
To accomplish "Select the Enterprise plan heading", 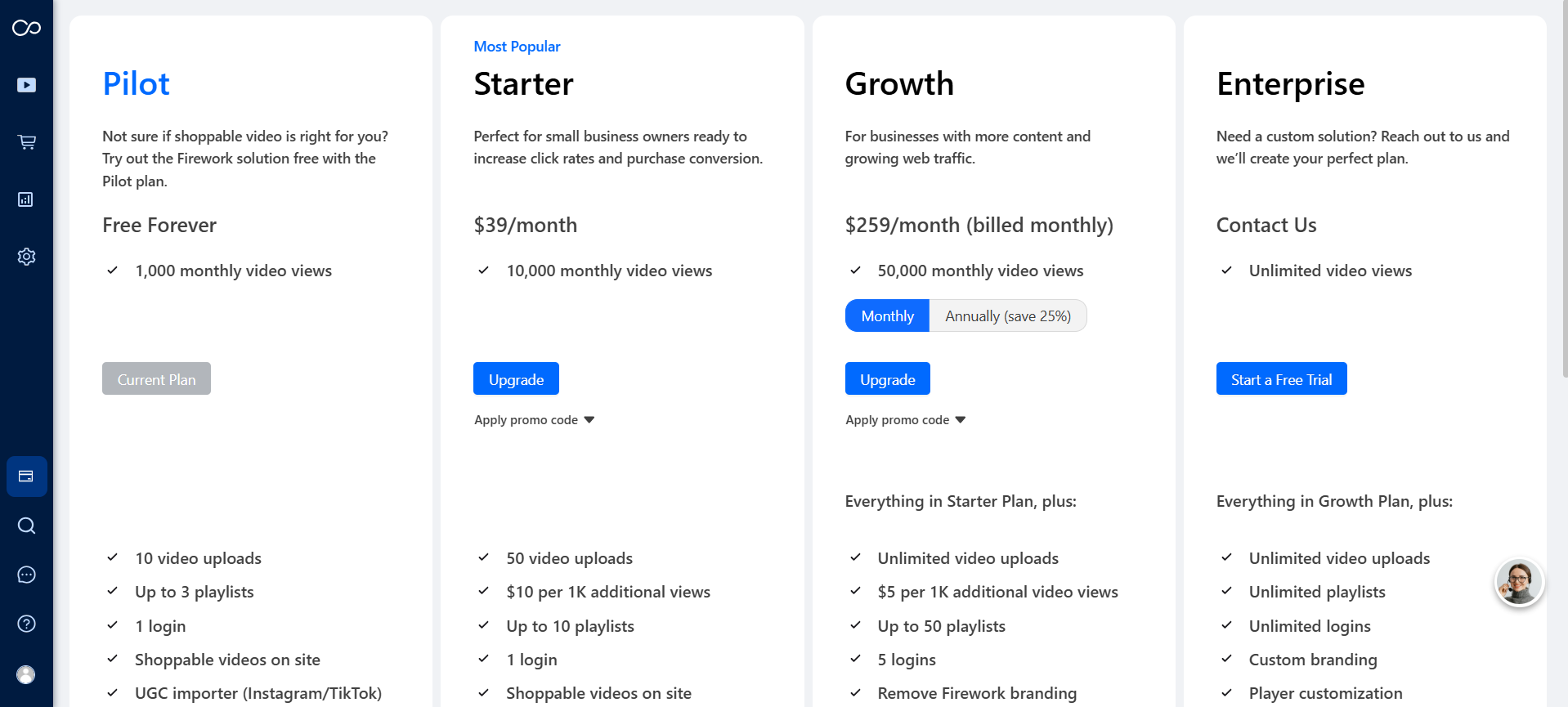I will point(1290,83).
